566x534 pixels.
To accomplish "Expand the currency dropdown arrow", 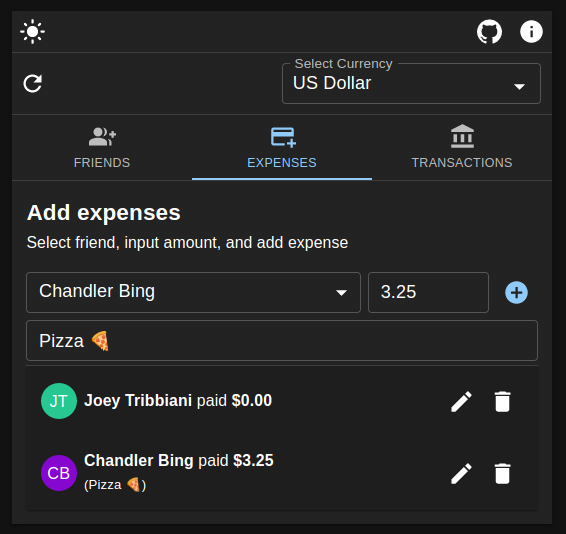I will 519,87.
